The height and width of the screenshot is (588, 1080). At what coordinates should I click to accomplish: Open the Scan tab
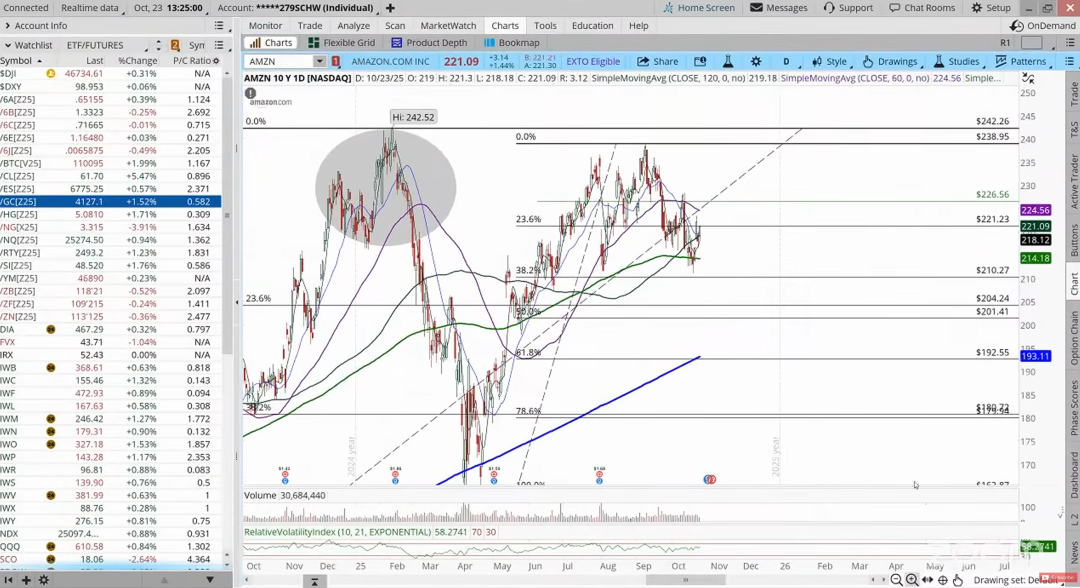[x=395, y=25]
